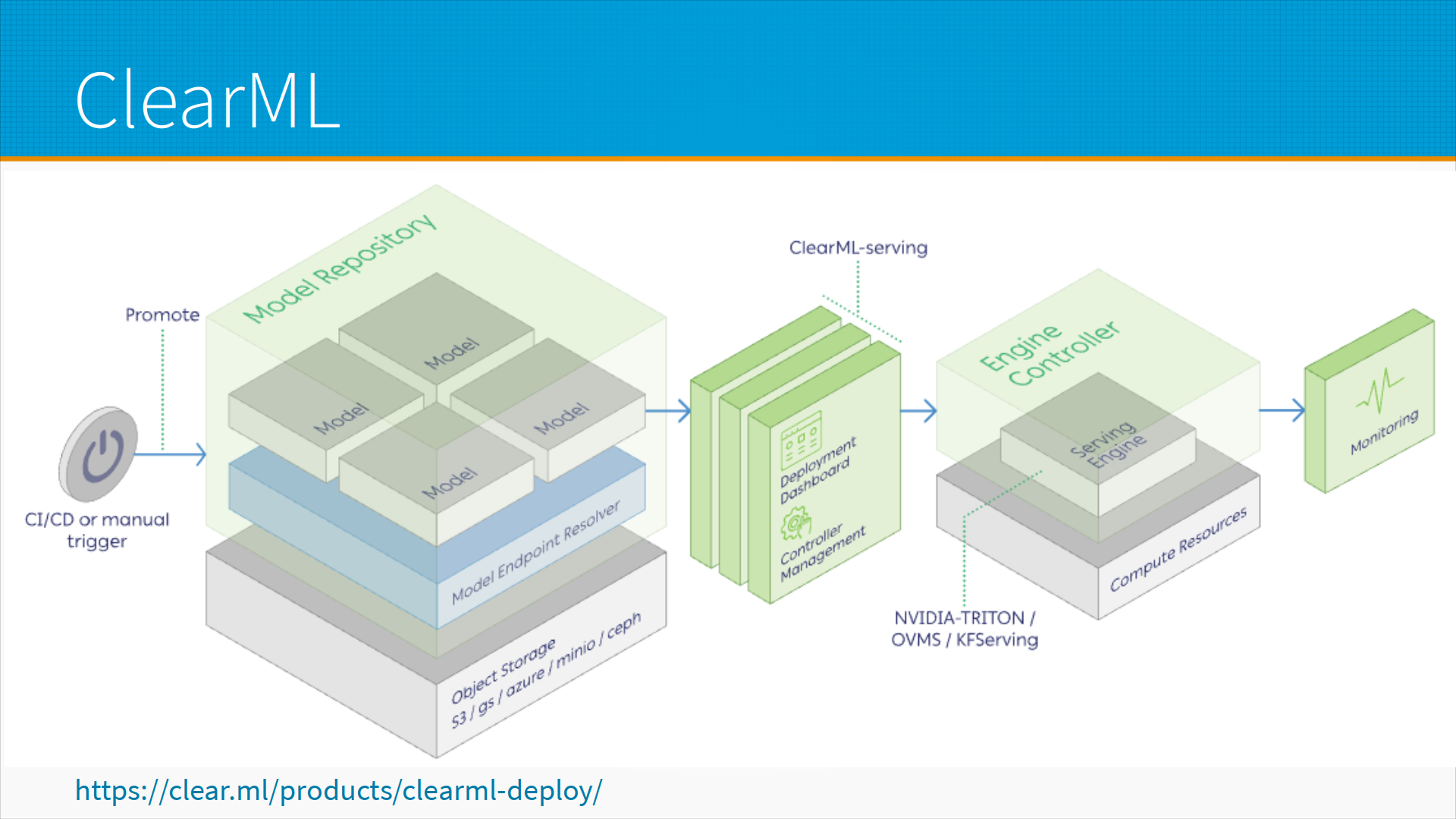
Task: Click the Monitoring pulse waveform icon
Action: pyautogui.click(x=1379, y=390)
